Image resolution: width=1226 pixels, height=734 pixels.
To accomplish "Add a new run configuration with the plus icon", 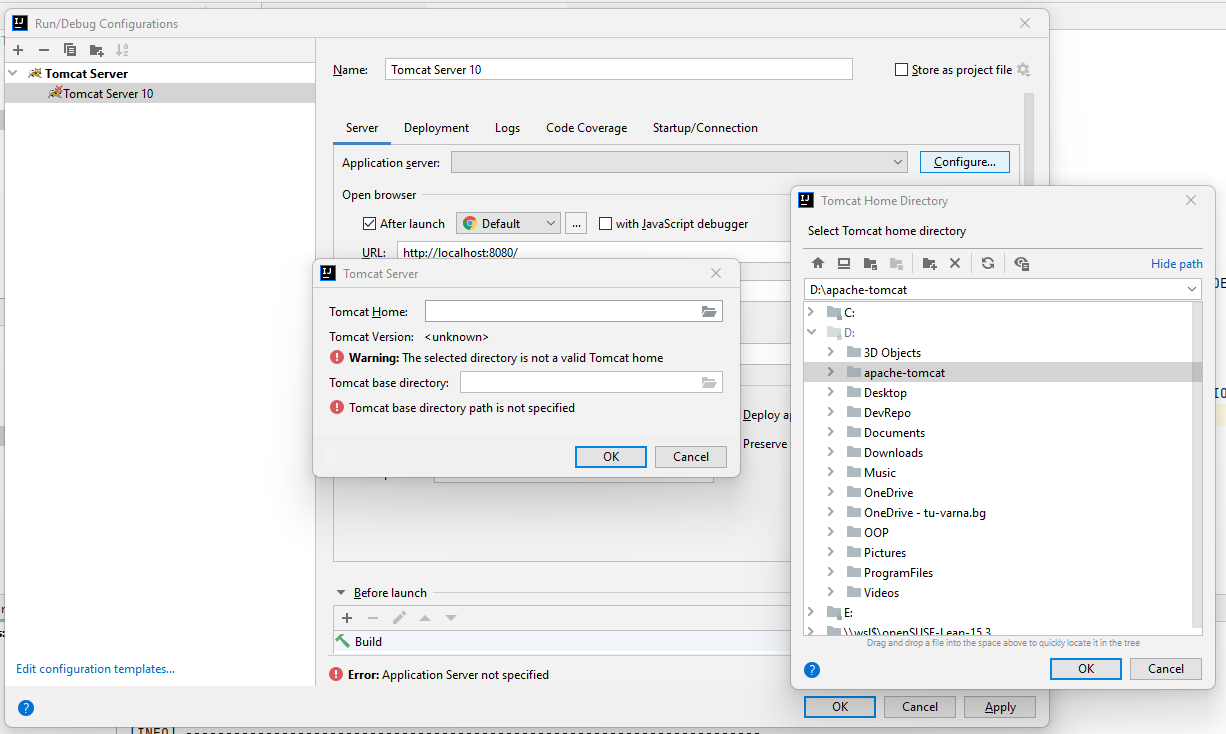I will [x=18, y=50].
